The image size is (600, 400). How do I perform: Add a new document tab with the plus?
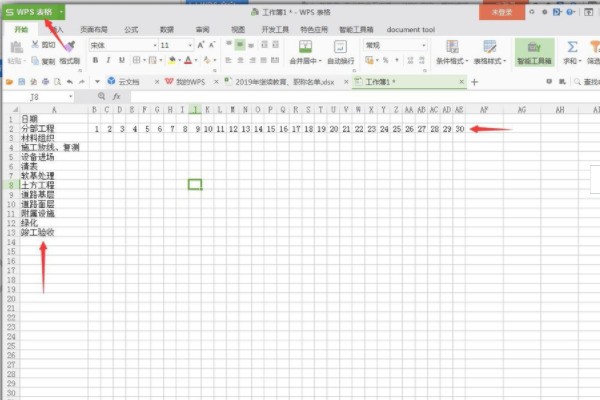(474, 82)
